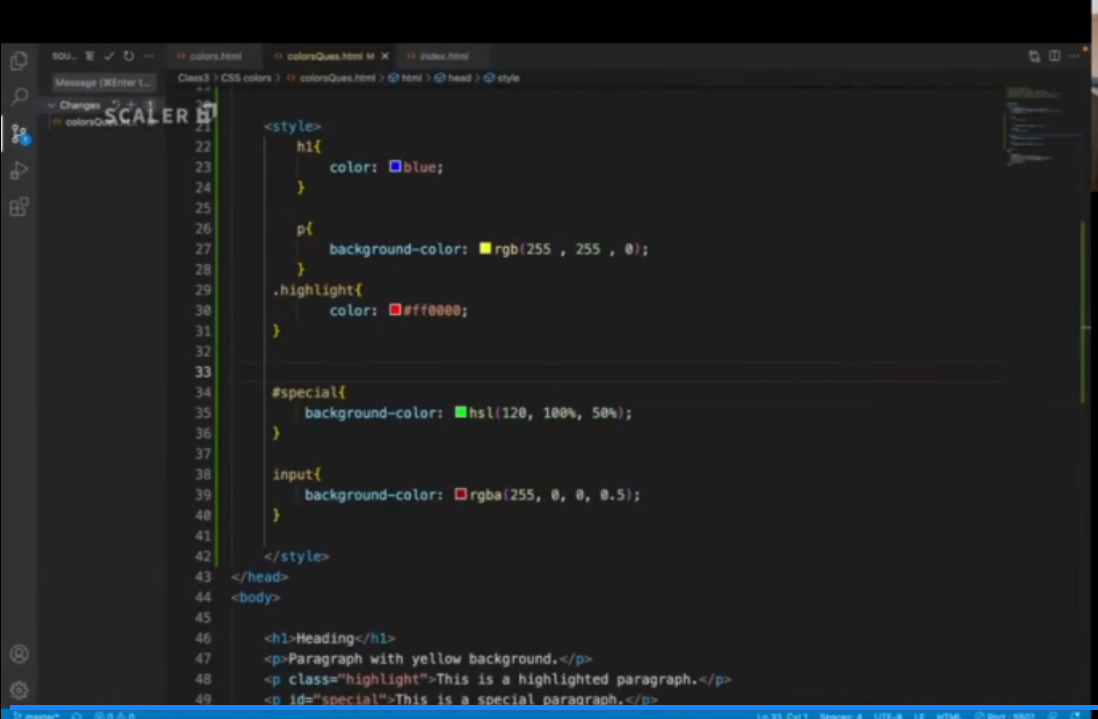
Task: Open Source Control panel's ellipsis menu
Action: (x=148, y=56)
